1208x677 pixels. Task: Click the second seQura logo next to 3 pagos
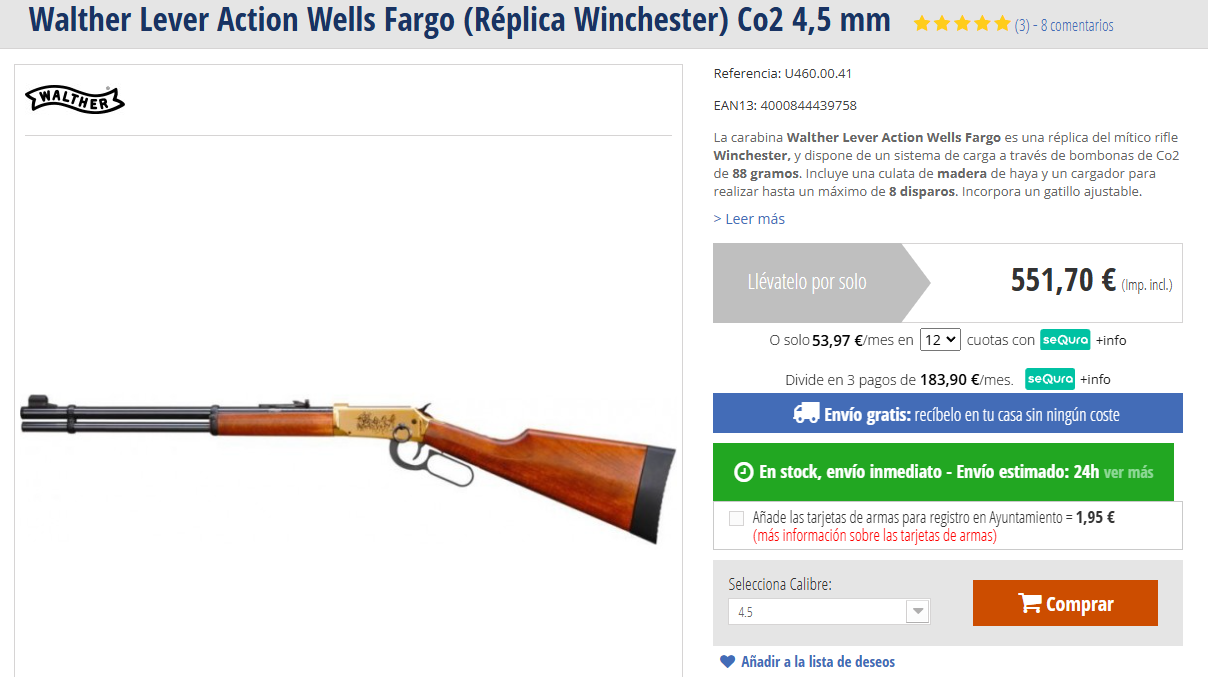(1050, 379)
